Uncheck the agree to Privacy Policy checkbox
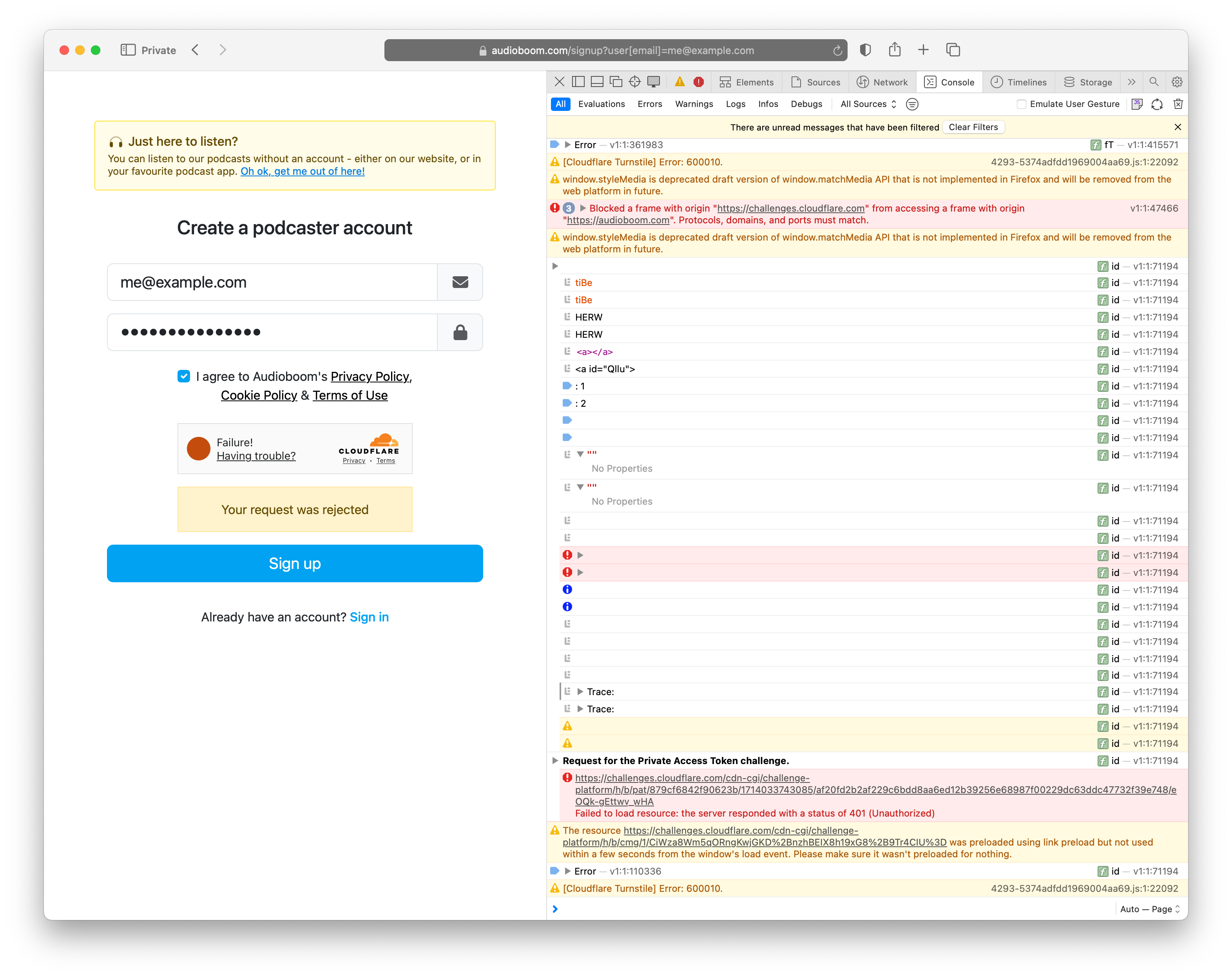This screenshot has width=1232, height=978. tap(183, 376)
